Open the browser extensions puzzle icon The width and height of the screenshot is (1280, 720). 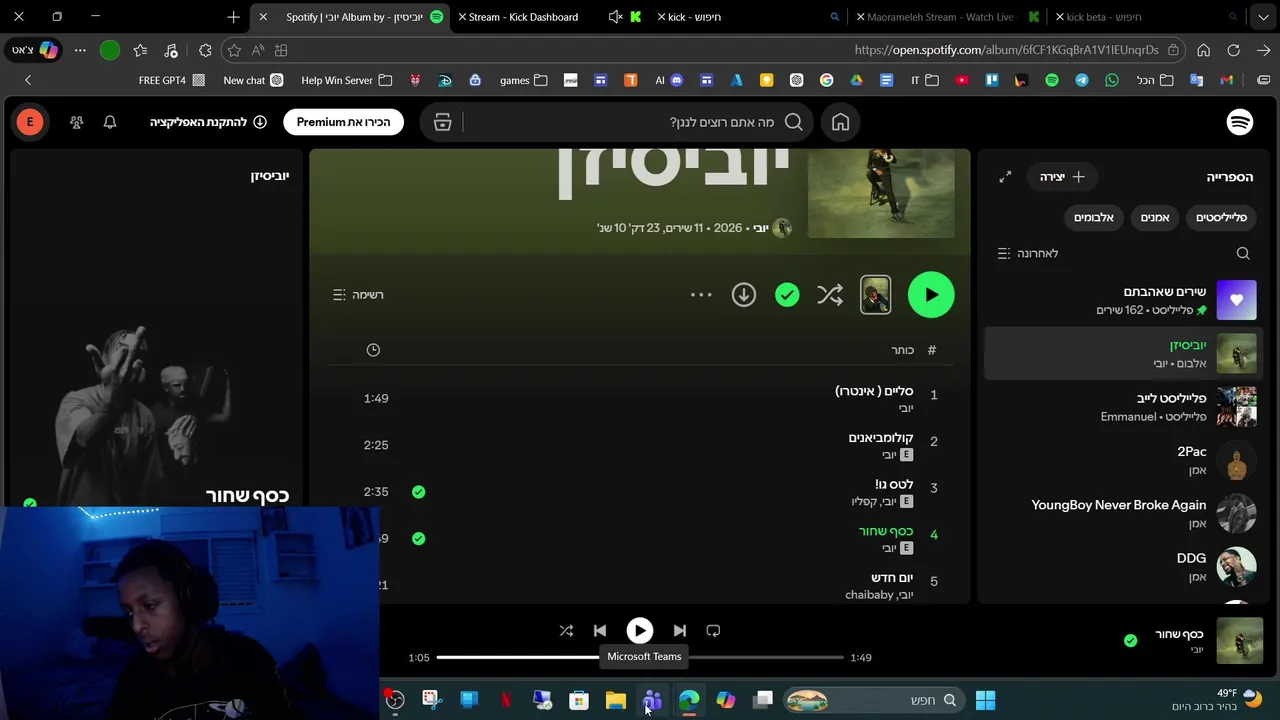click(205, 50)
